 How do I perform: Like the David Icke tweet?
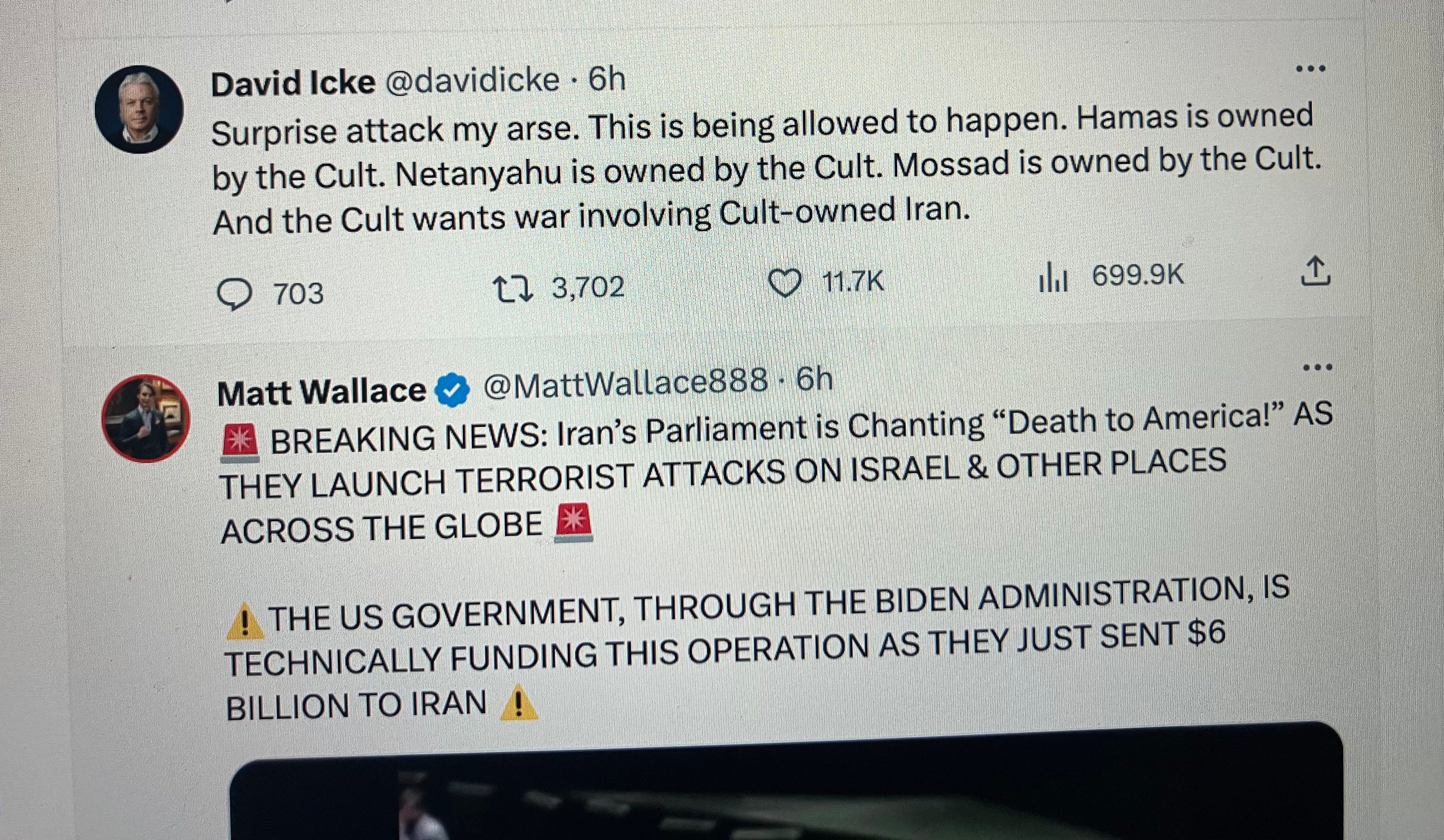[x=784, y=284]
